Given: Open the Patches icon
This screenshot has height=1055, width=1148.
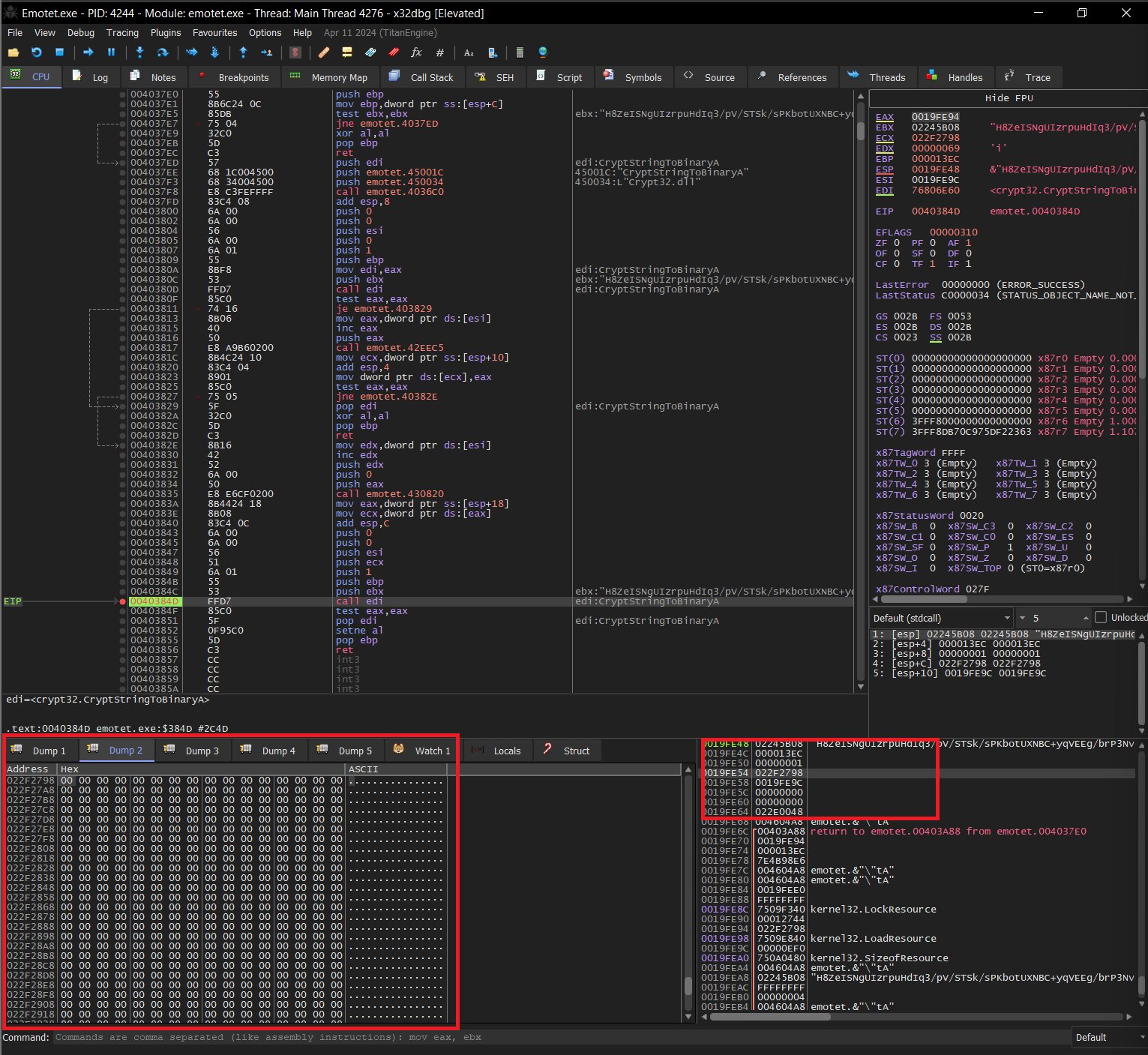Looking at the screenshot, I should pyautogui.click(x=324, y=52).
